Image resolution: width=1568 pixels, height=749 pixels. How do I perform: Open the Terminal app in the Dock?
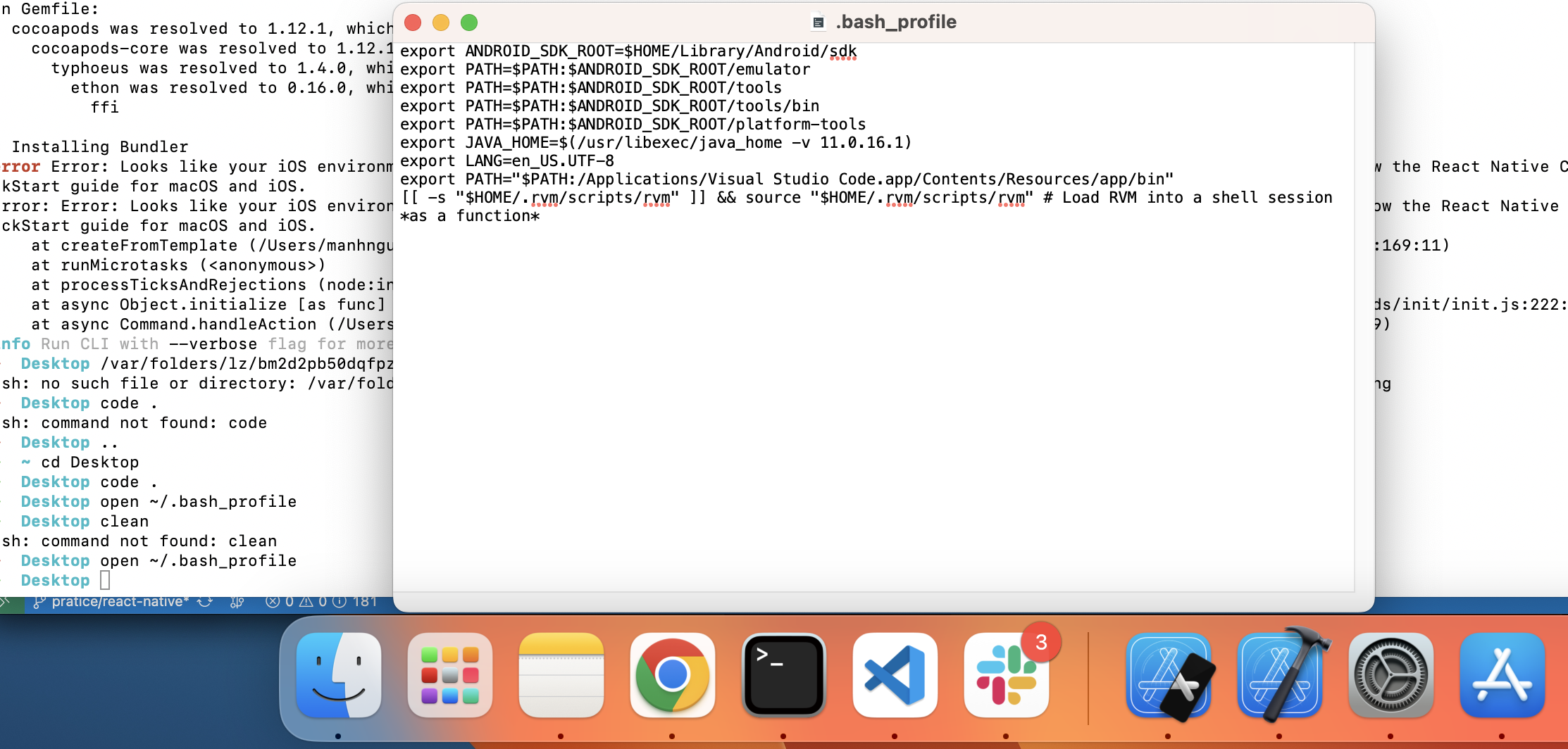coord(784,675)
